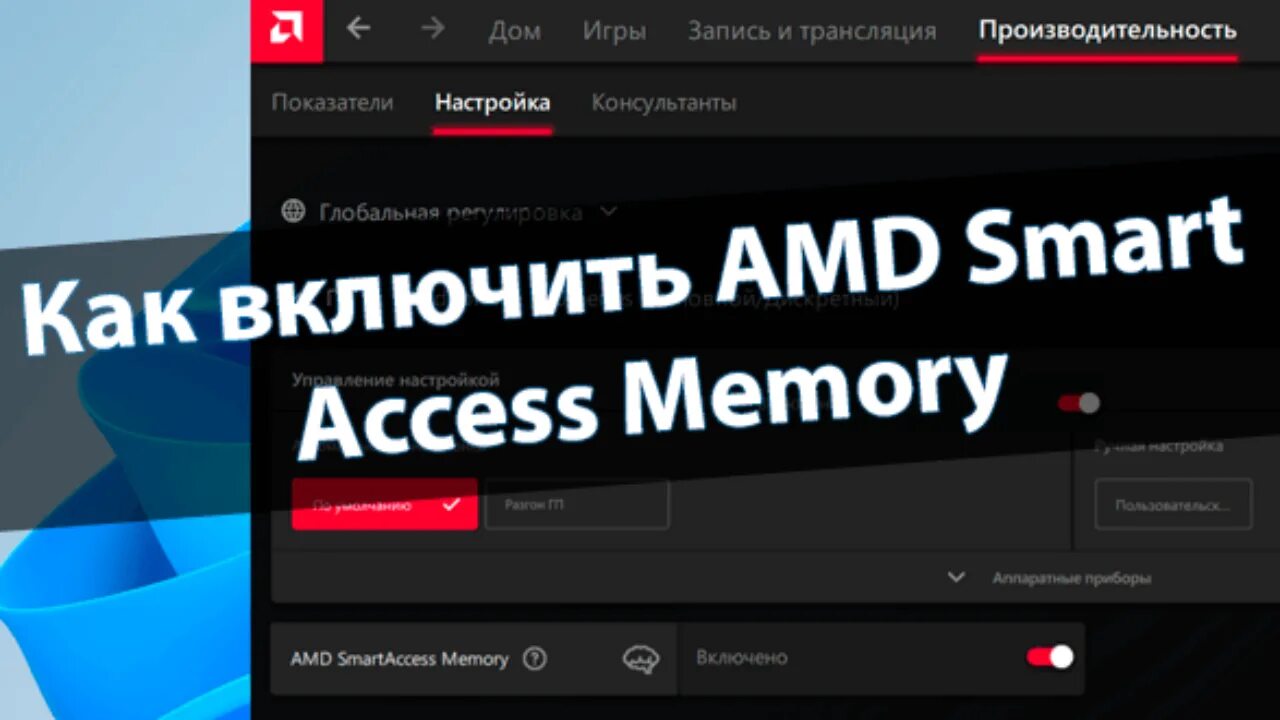Screen dimensions: 1280x720
Task: Open Запись и трансляция tab
Action: pos(812,31)
